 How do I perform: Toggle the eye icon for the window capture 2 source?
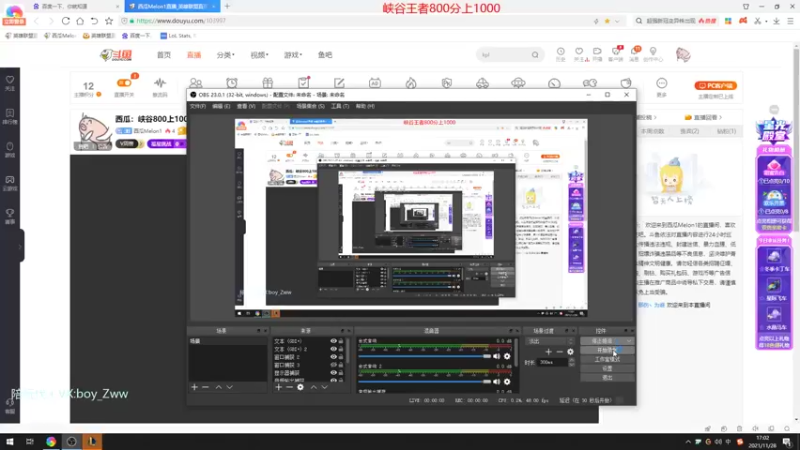(x=333, y=357)
